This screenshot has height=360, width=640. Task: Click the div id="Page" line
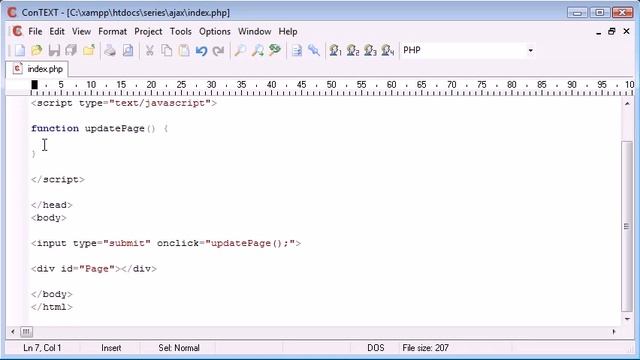[94, 269]
